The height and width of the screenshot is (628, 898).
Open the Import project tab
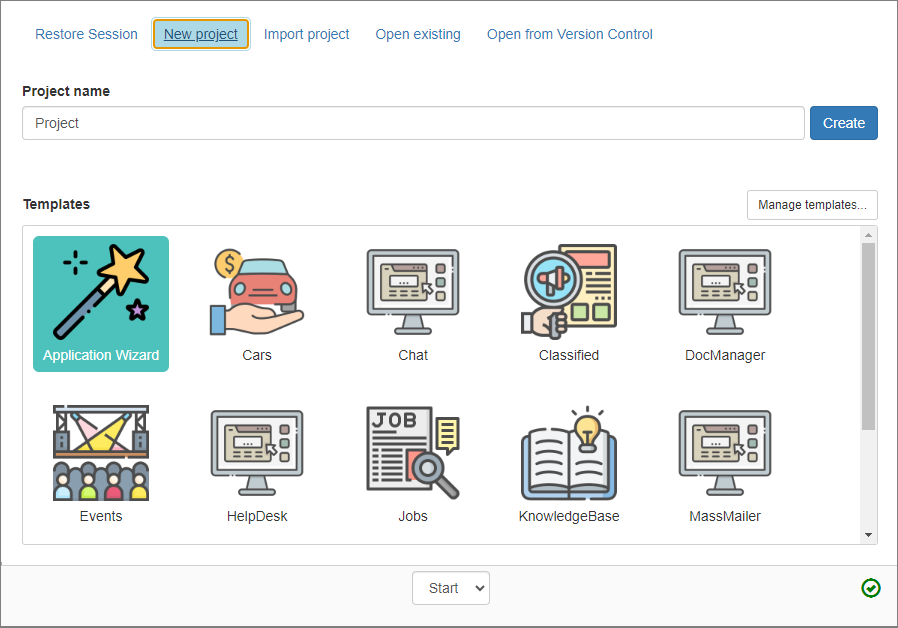click(x=306, y=34)
